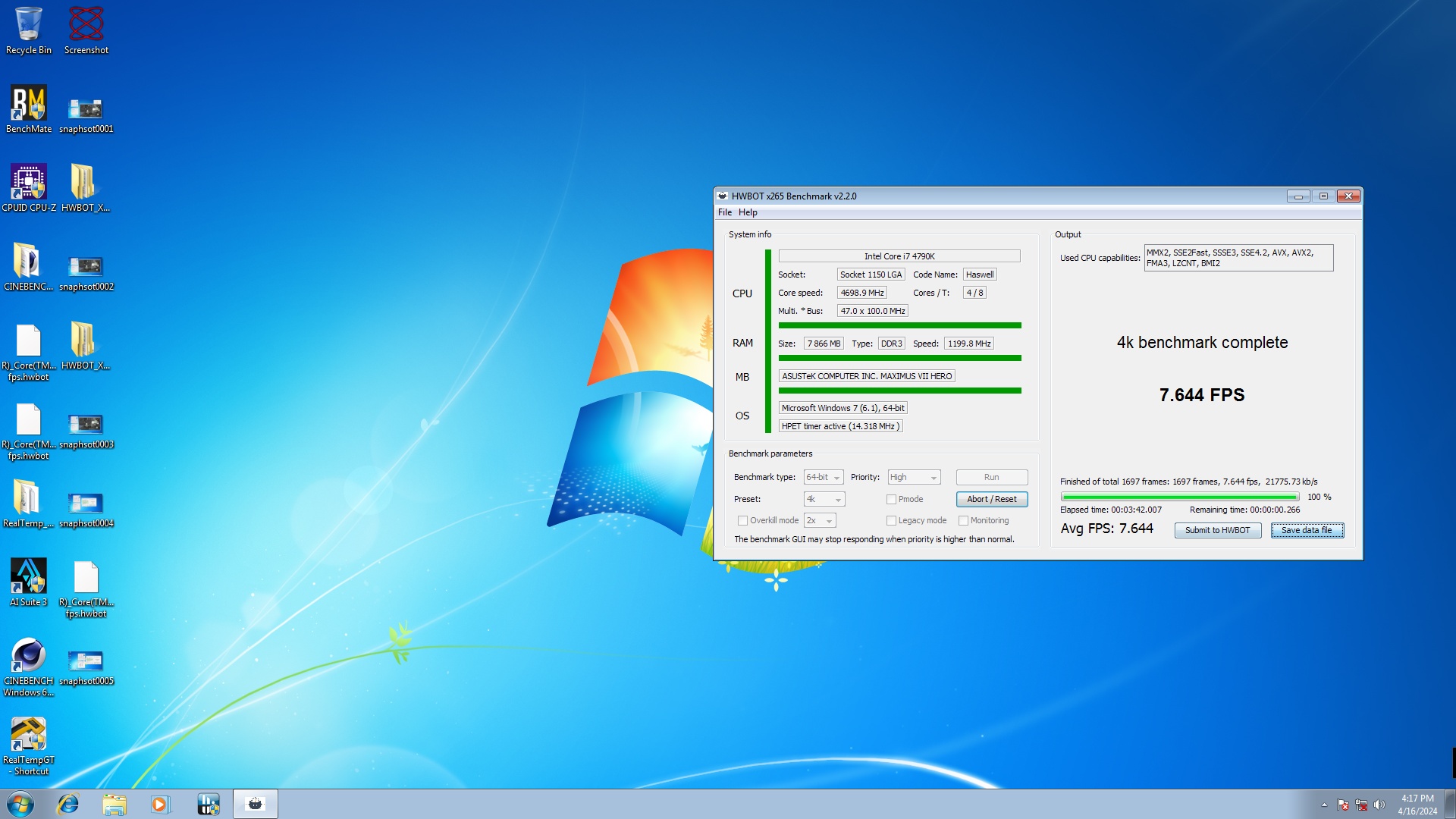The image size is (1456, 819).
Task: Open the Help menu
Action: coord(748,212)
